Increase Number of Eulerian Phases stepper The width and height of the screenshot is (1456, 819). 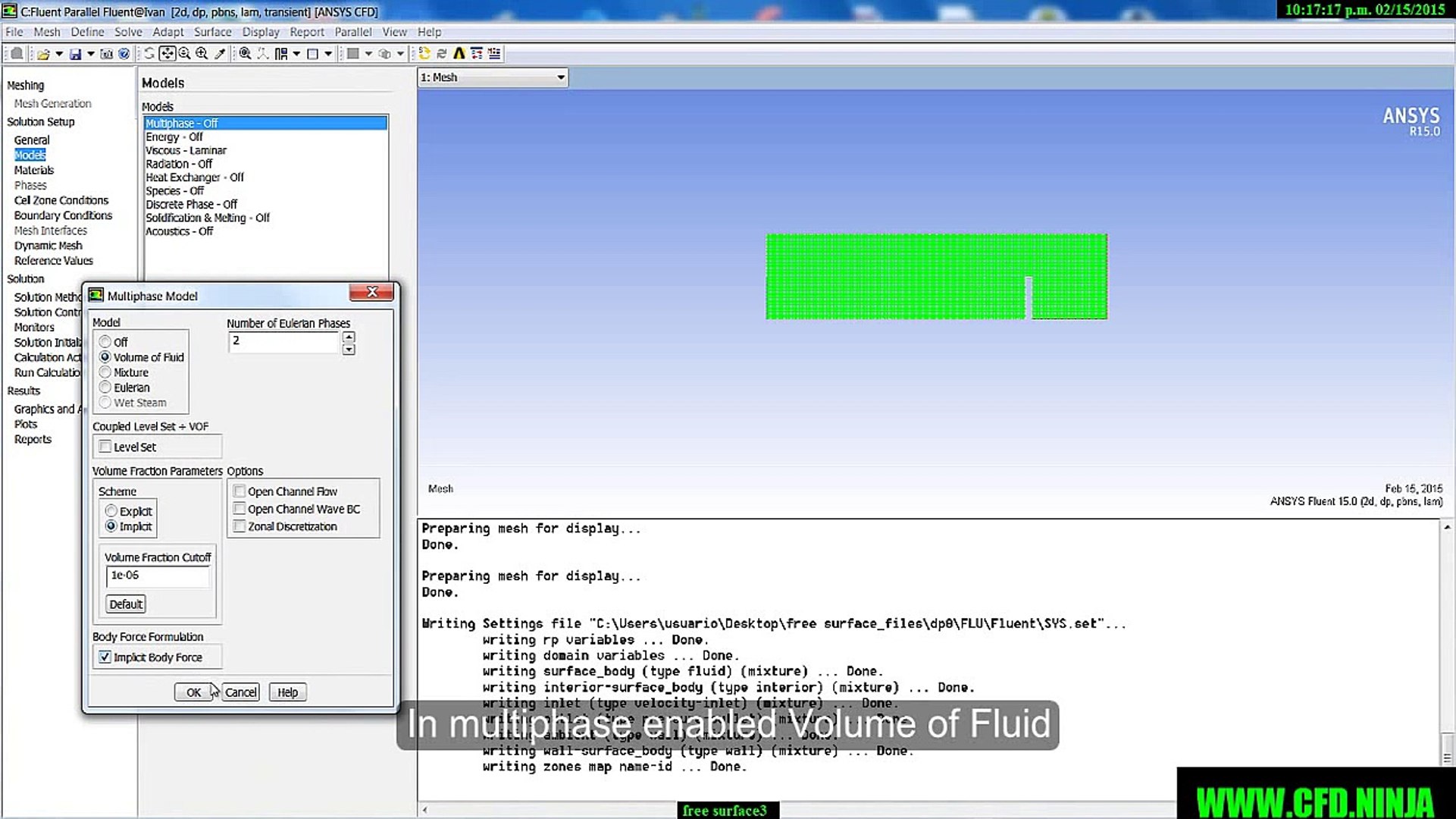coord(349,336)
